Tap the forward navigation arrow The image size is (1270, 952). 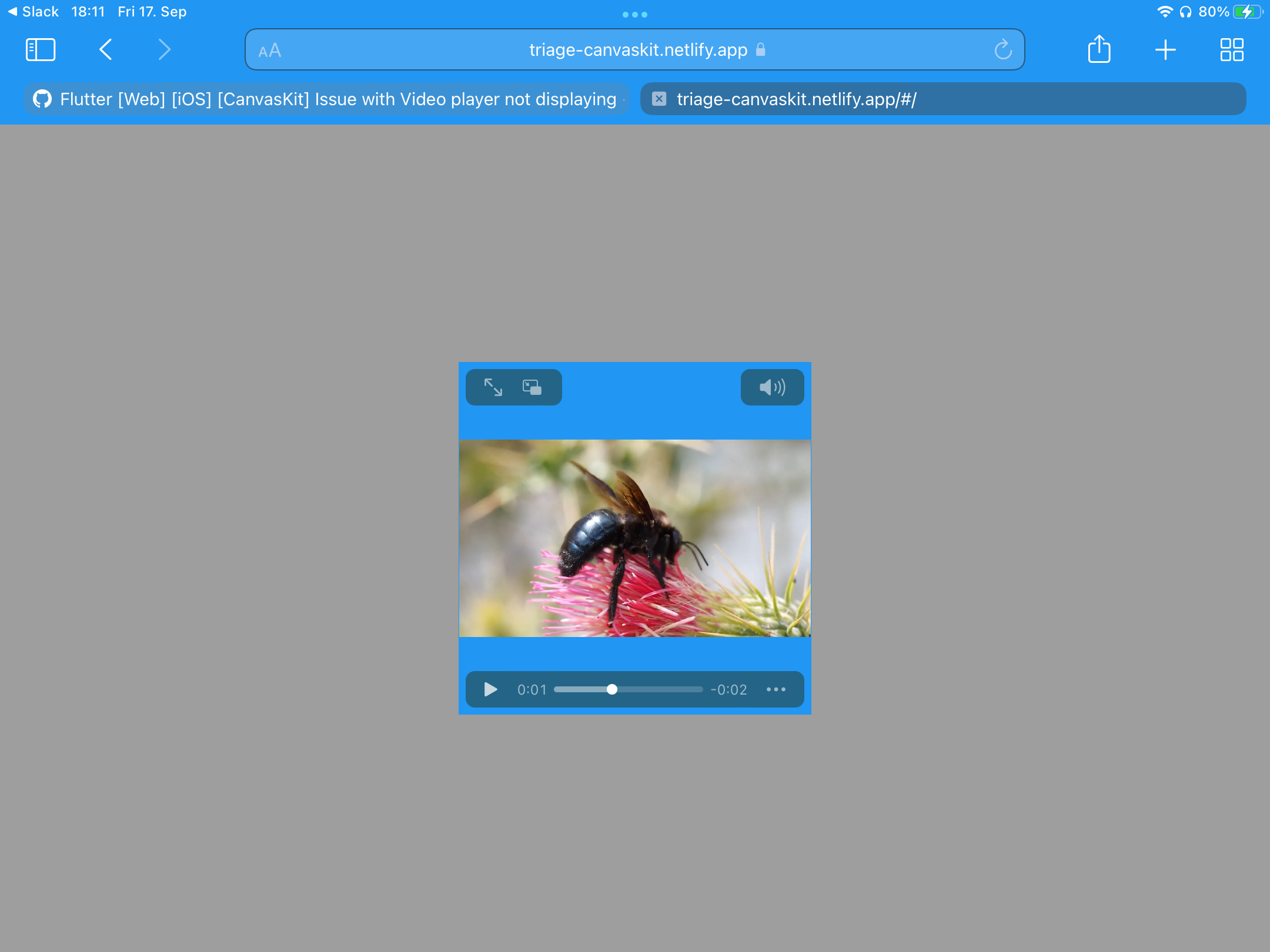pos(165,50)
